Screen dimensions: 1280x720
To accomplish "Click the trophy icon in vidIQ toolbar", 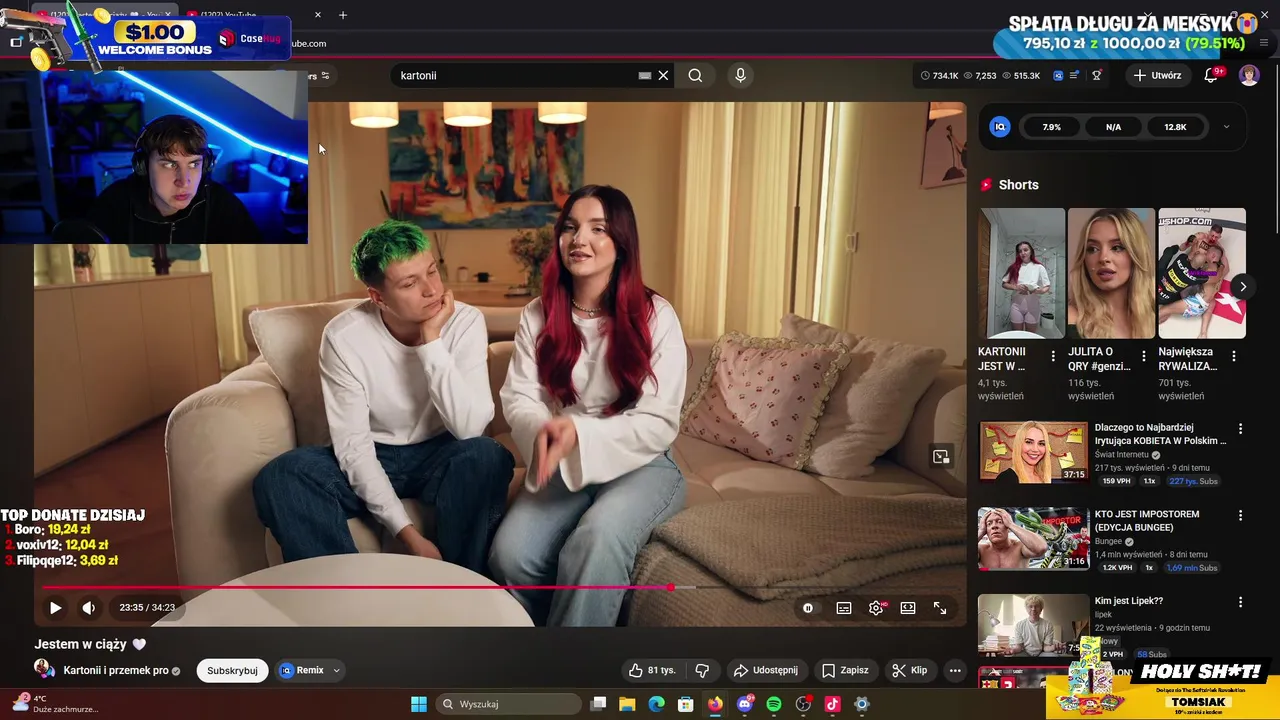I will point(1097,75).
